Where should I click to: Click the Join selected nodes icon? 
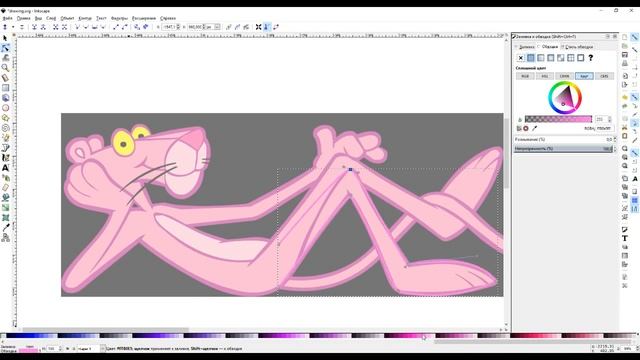(x=34, y=27)
